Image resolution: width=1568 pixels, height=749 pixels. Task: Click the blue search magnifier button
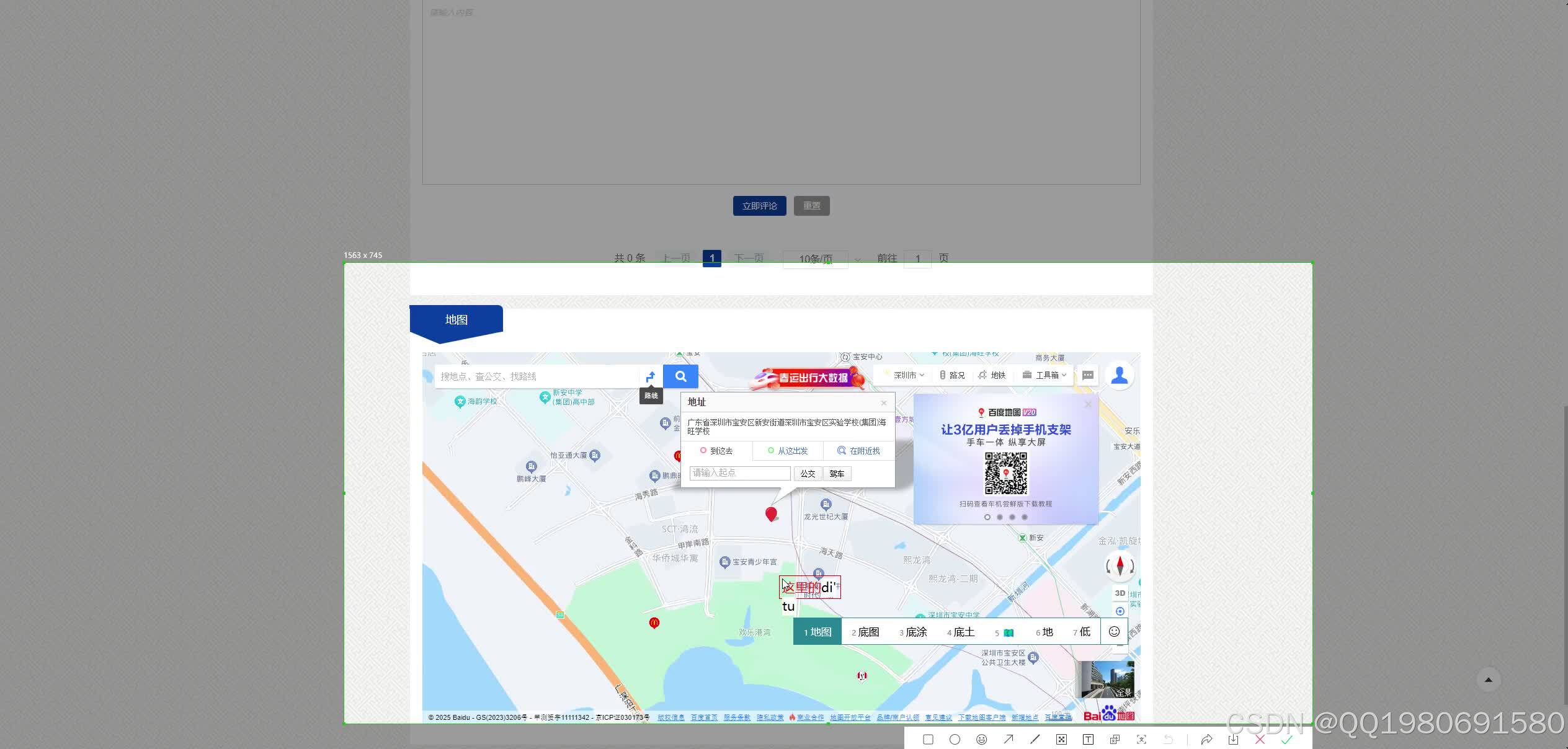[680, 376]
